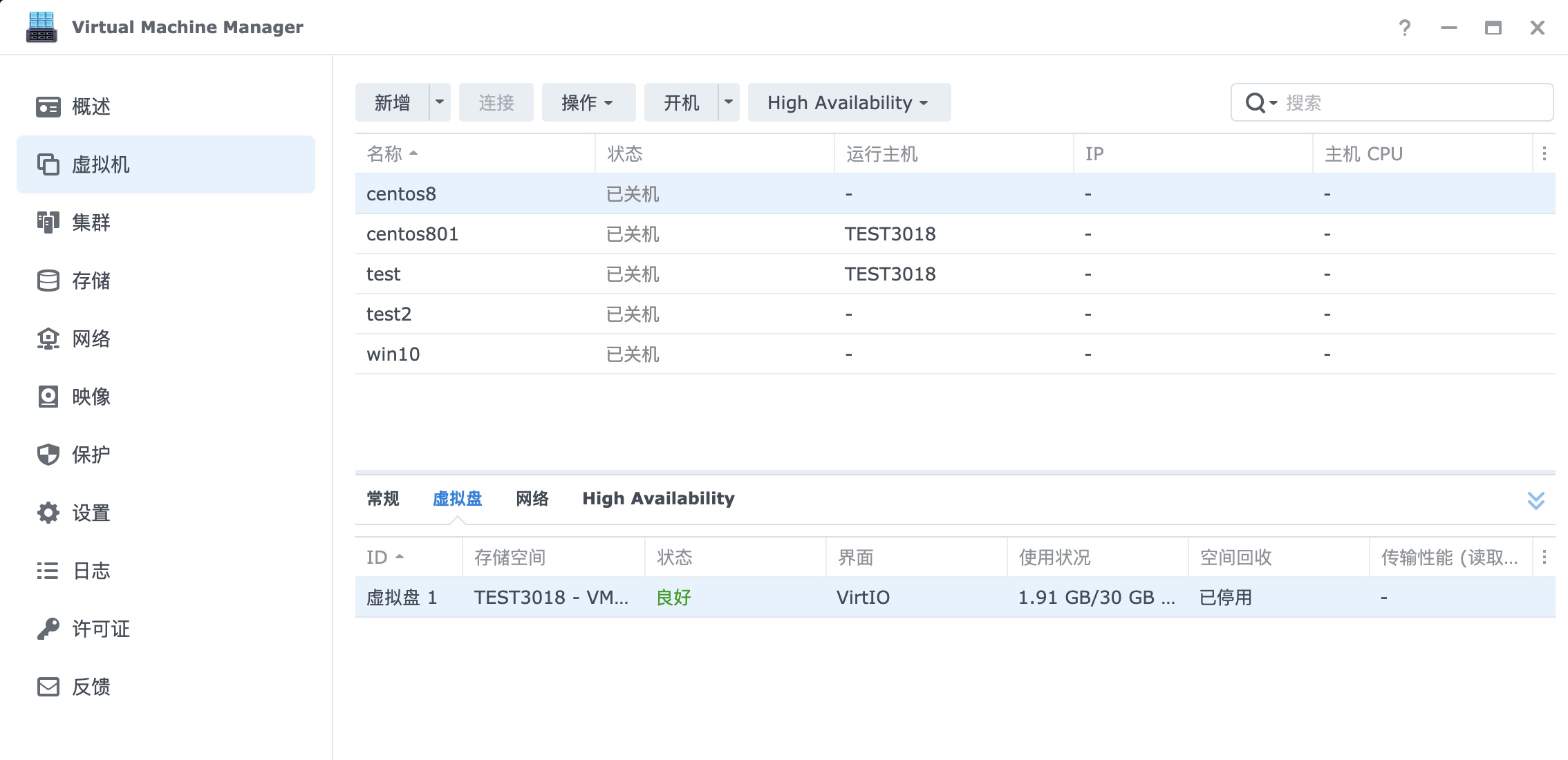Open the 映像 image icon
The image size is (1568, 760).
pyautogui.click(x=48, y=397)
